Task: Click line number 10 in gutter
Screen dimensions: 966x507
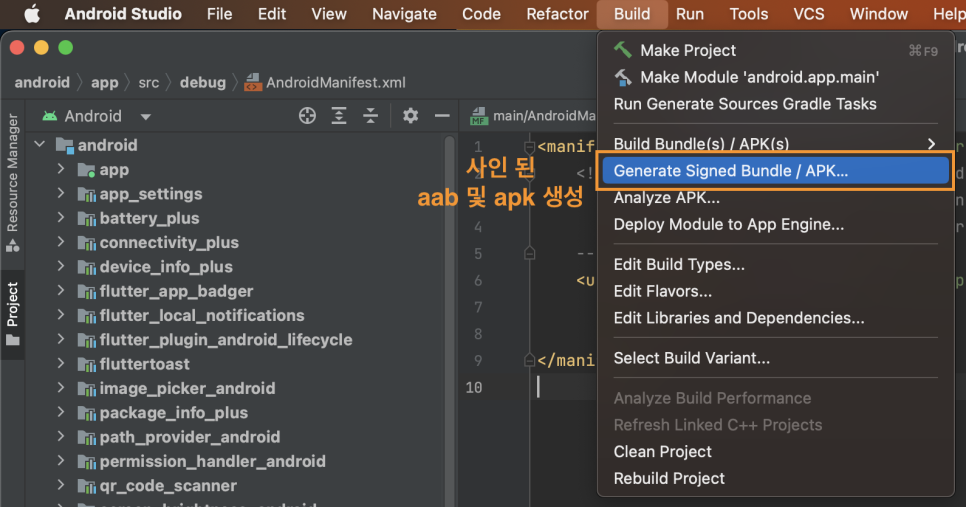Action: (x=474, y=387)
